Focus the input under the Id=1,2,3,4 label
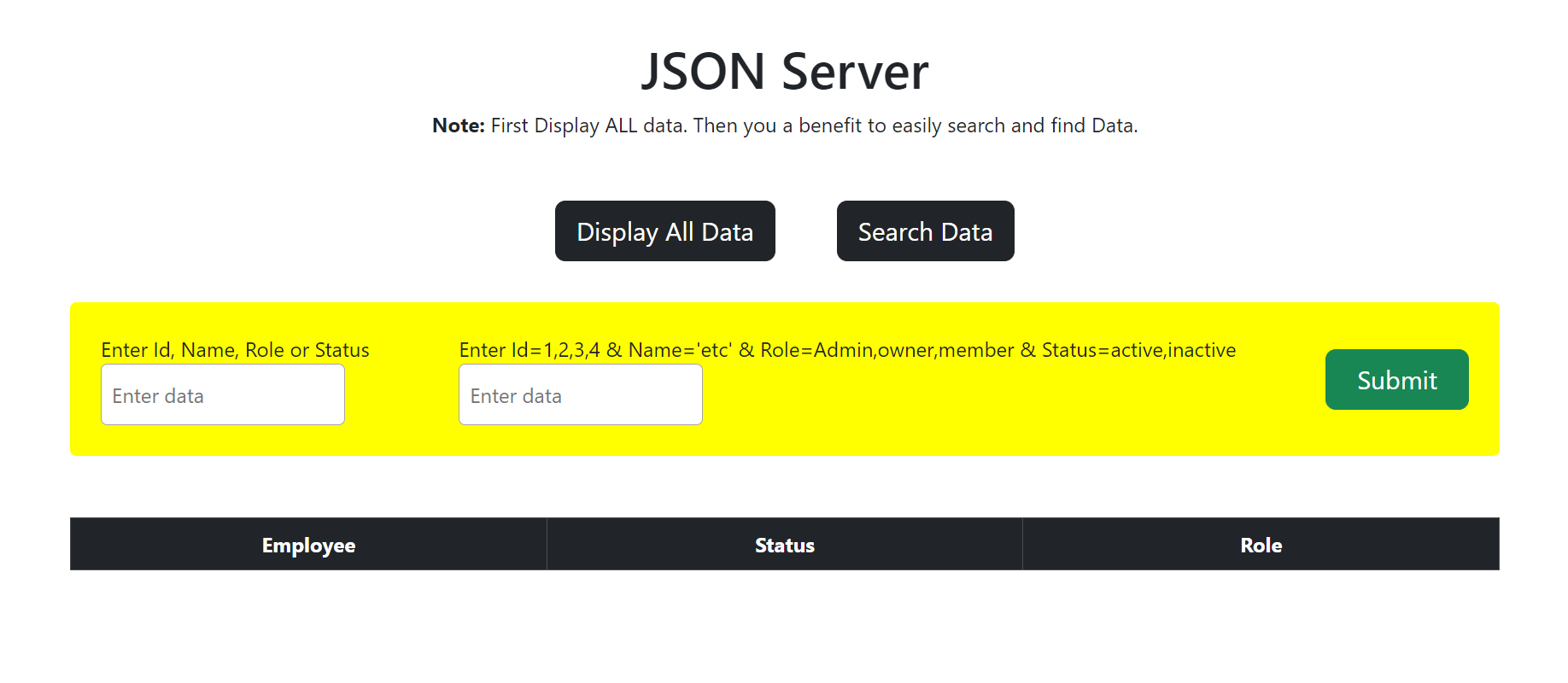The width and height of the screenshot is (1568, 683). (x=581, y=394)
